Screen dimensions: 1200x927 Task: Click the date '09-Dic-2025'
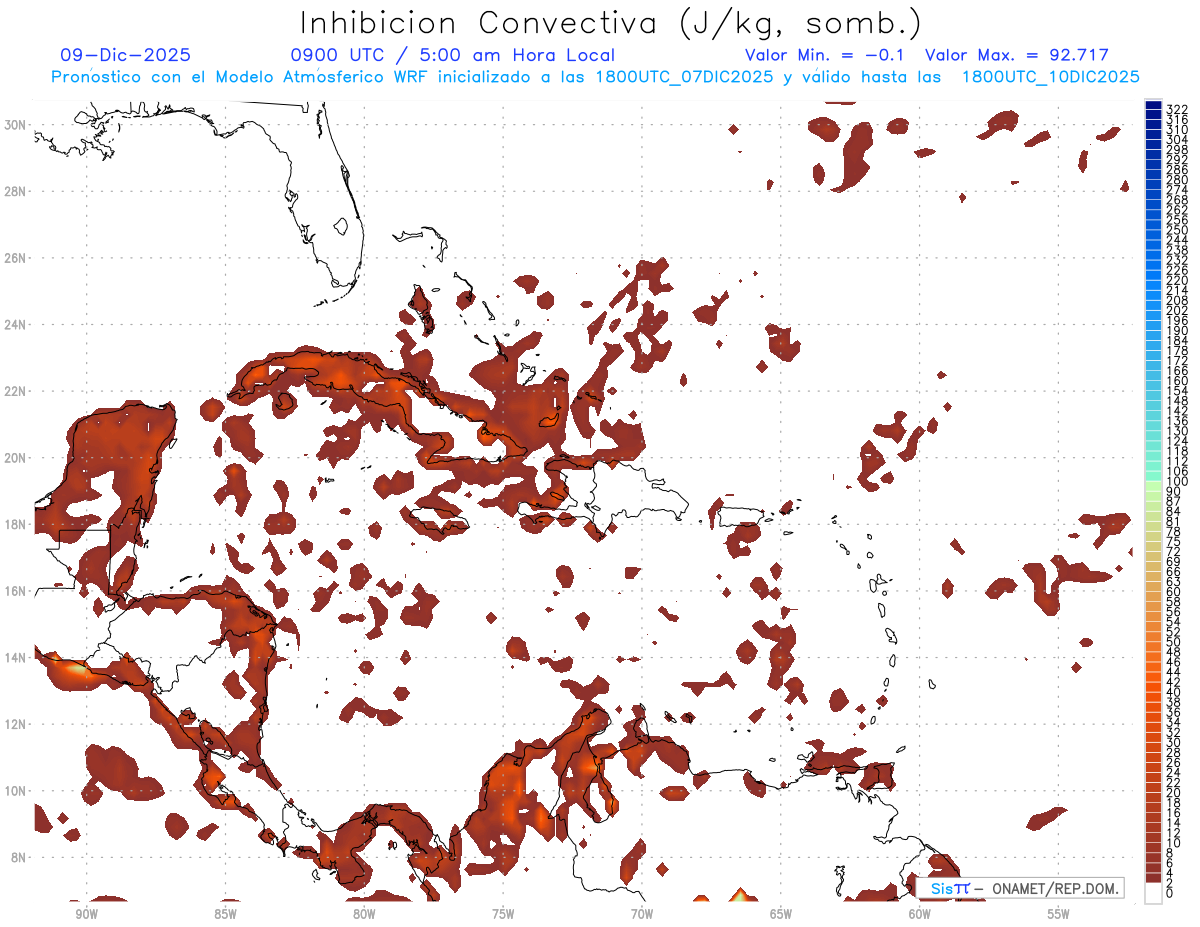coord(125,55)
